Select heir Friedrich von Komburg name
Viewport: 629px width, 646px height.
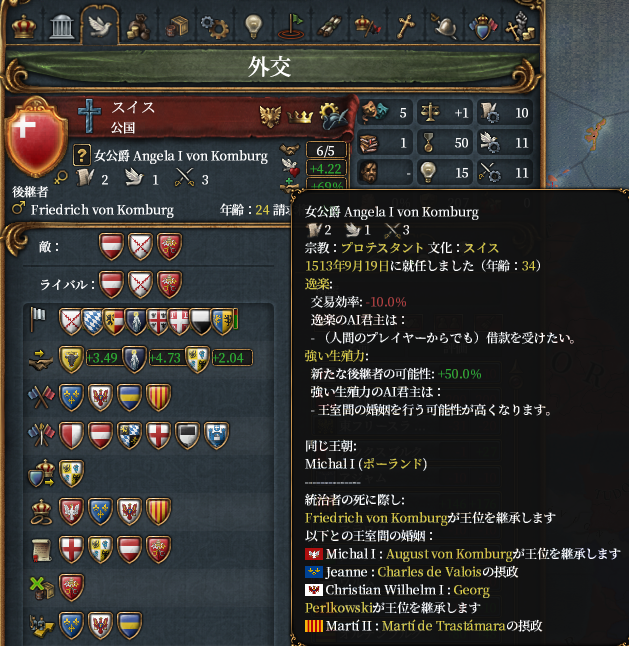[102, 210]
